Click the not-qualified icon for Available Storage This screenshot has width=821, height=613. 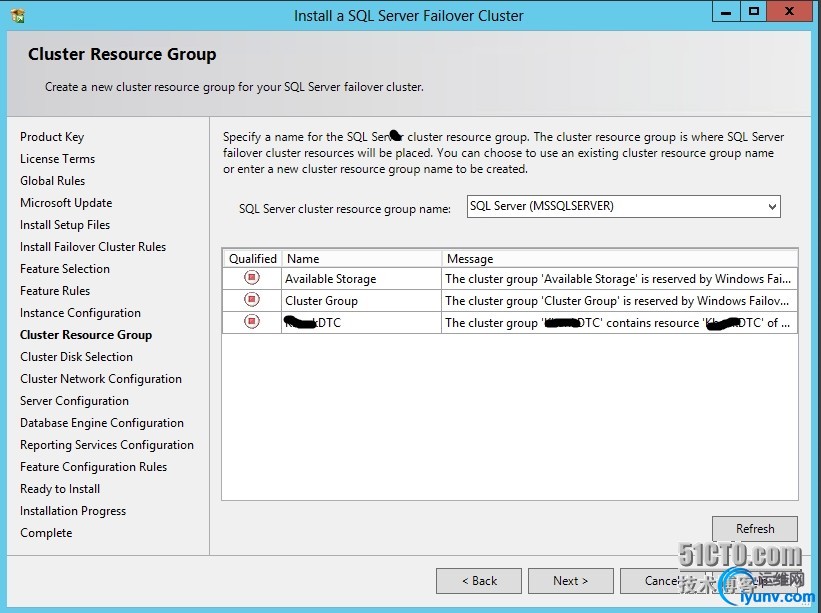coord(252,277)
